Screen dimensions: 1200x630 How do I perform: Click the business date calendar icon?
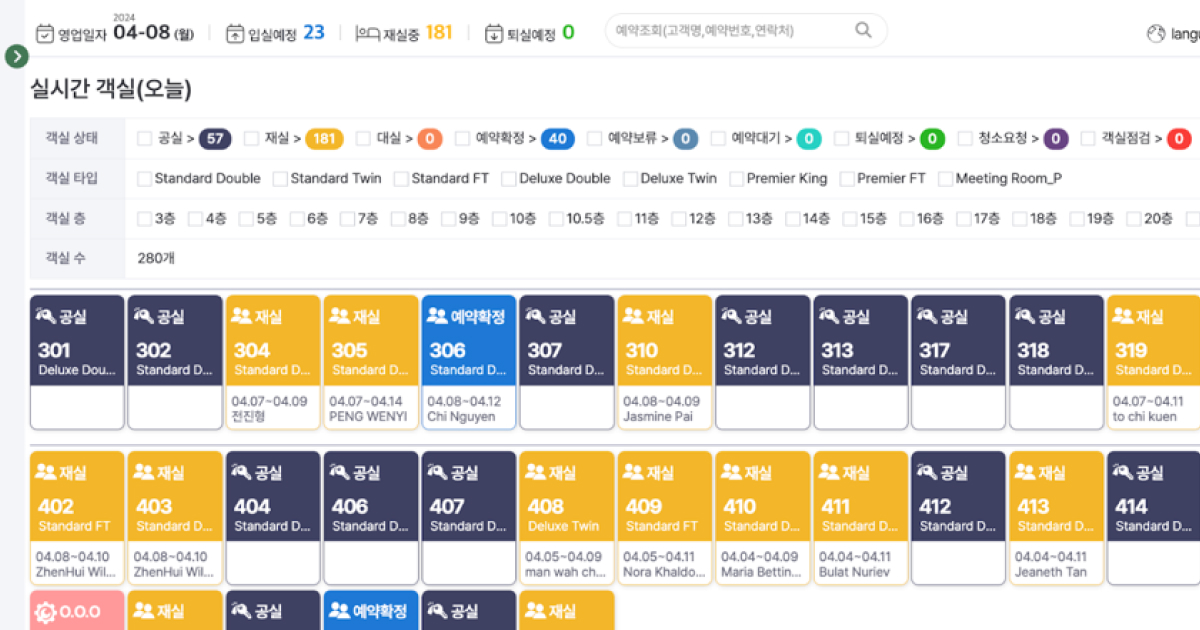click(x=45, y=33)
